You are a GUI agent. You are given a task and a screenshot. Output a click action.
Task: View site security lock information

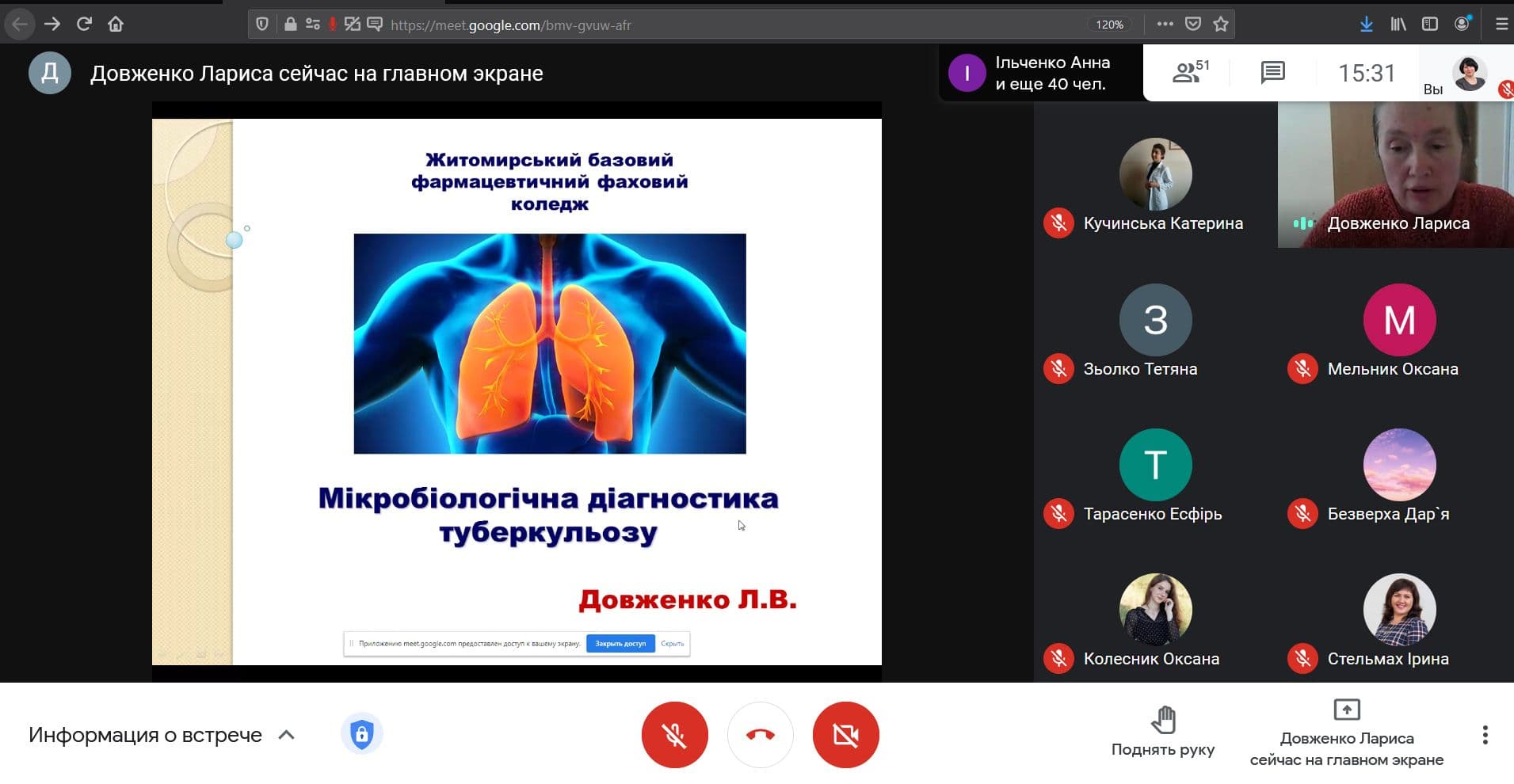(291, 25)
